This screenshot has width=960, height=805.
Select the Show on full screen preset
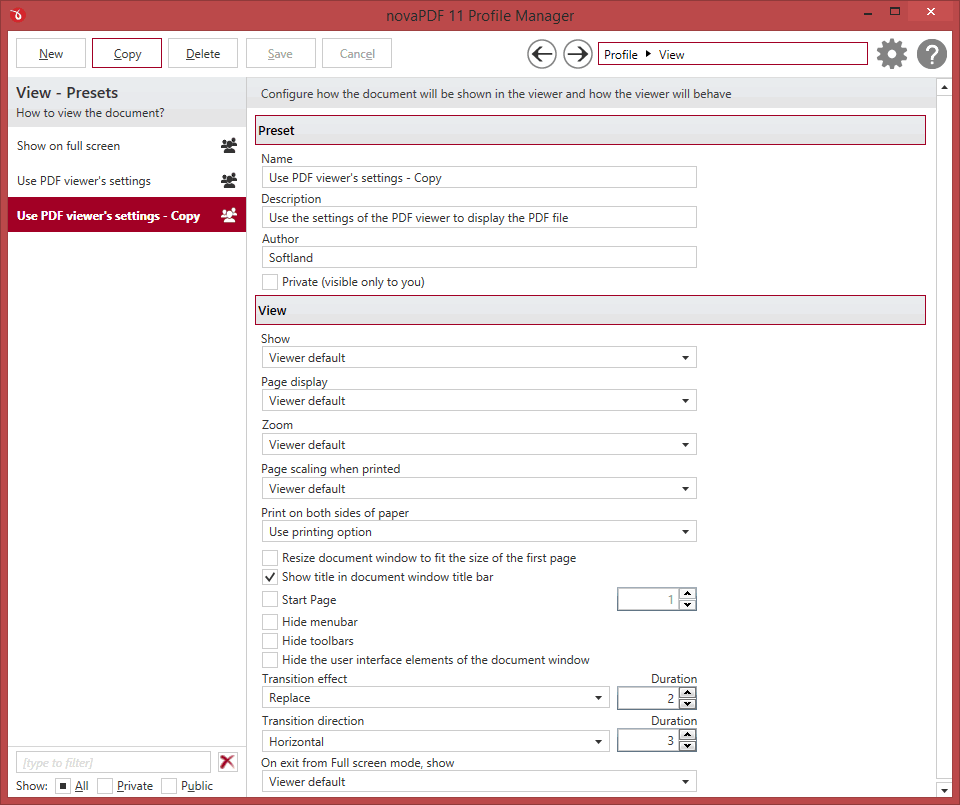(x=127, y=146)
